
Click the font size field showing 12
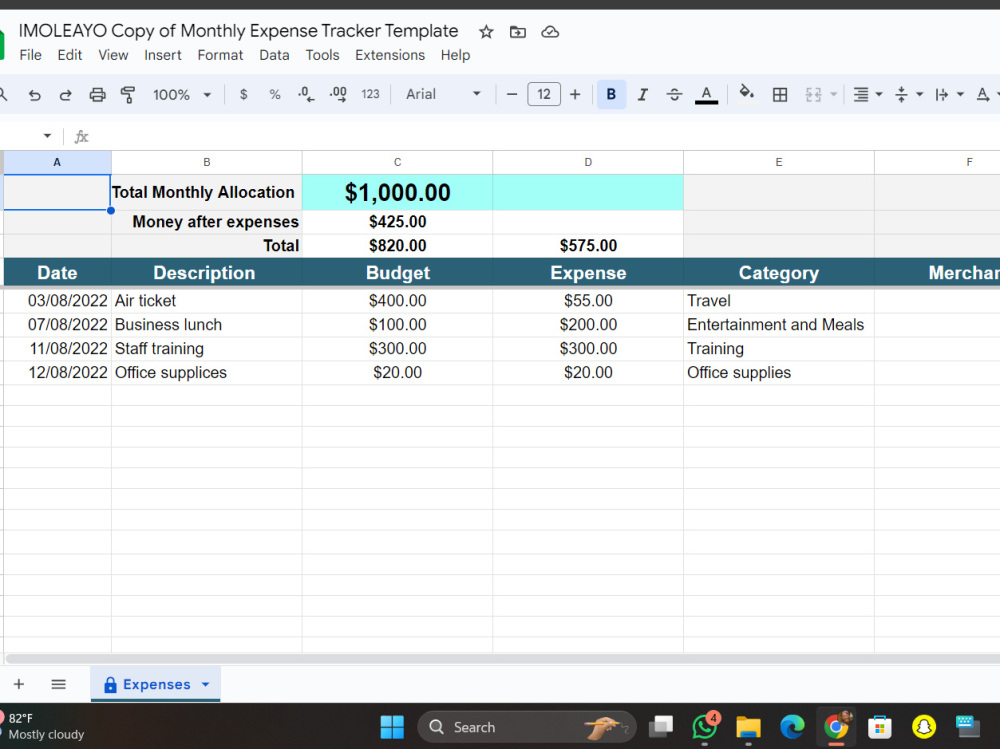coord(544,94)
